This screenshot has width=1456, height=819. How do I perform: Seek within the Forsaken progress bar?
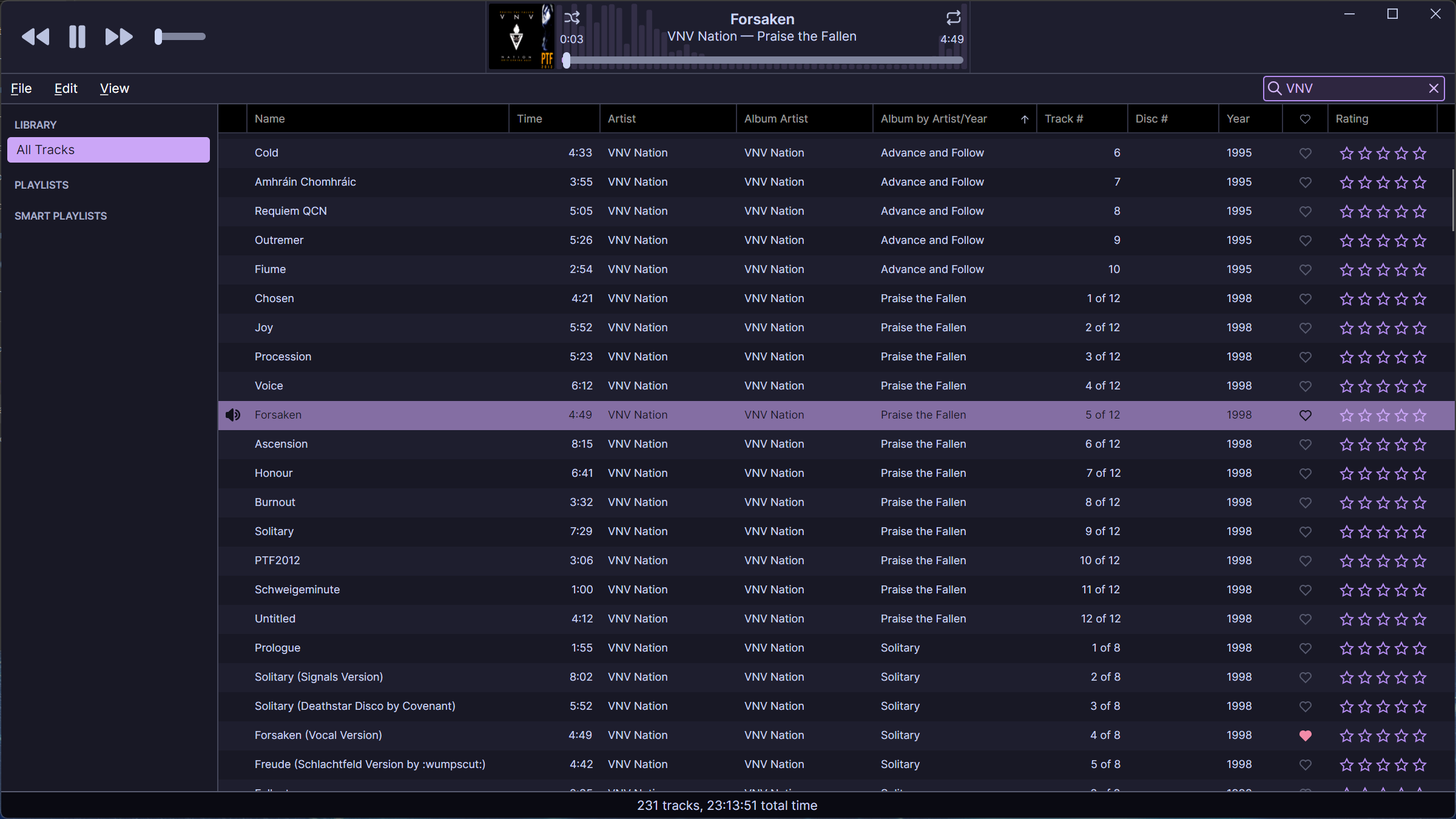[764, 60]
